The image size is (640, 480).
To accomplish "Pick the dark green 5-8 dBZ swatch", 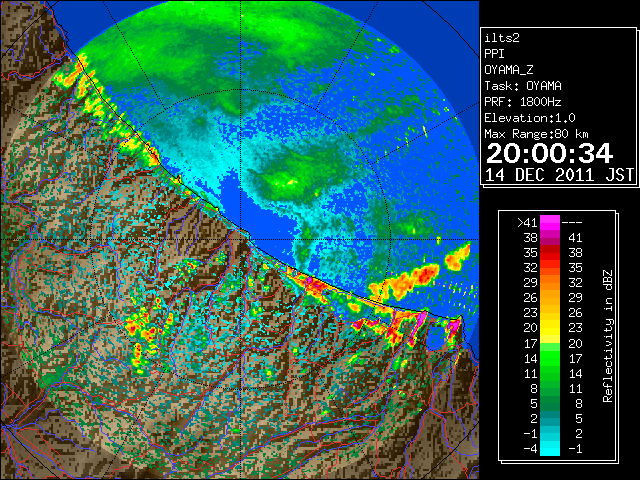I will click(550, 403).
